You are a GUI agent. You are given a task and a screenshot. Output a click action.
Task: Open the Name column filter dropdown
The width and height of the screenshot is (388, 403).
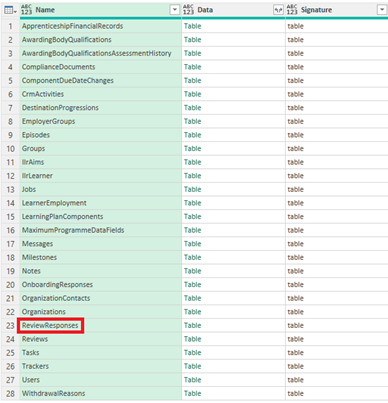point(175,10)
